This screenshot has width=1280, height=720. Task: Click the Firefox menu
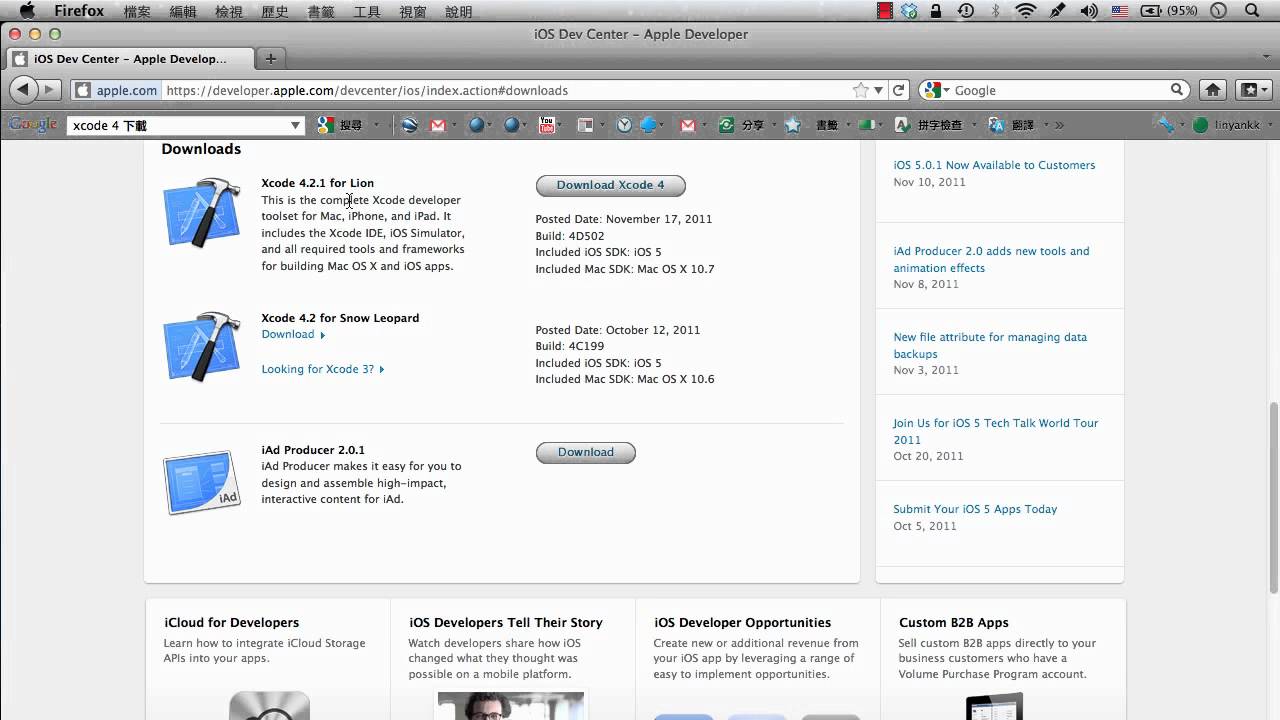click(79, 11)
